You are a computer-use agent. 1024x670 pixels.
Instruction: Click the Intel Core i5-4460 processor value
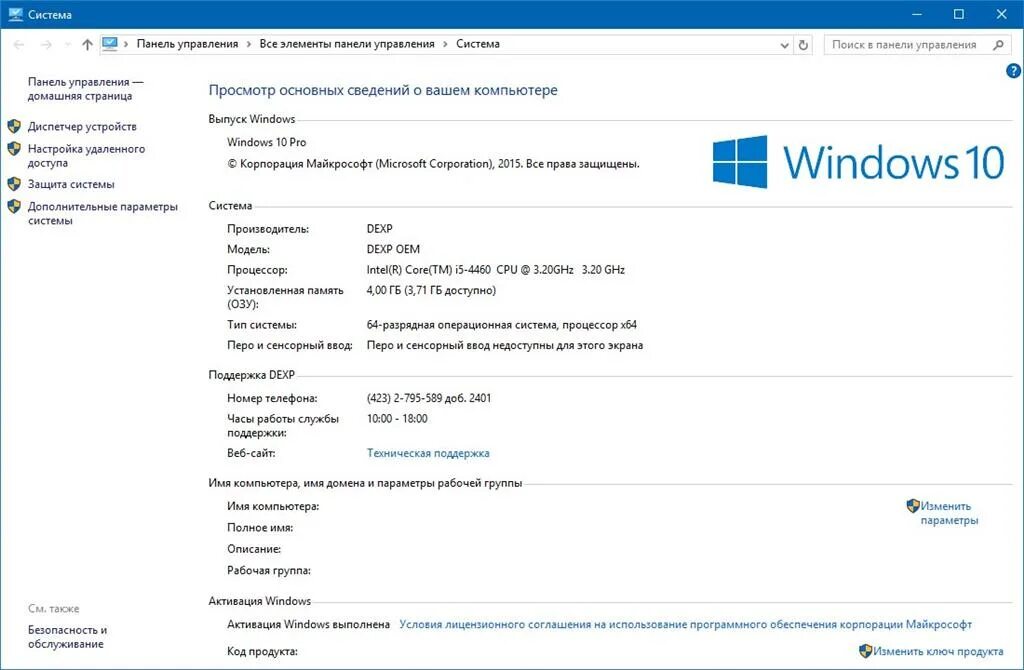[x=496, y=269]
